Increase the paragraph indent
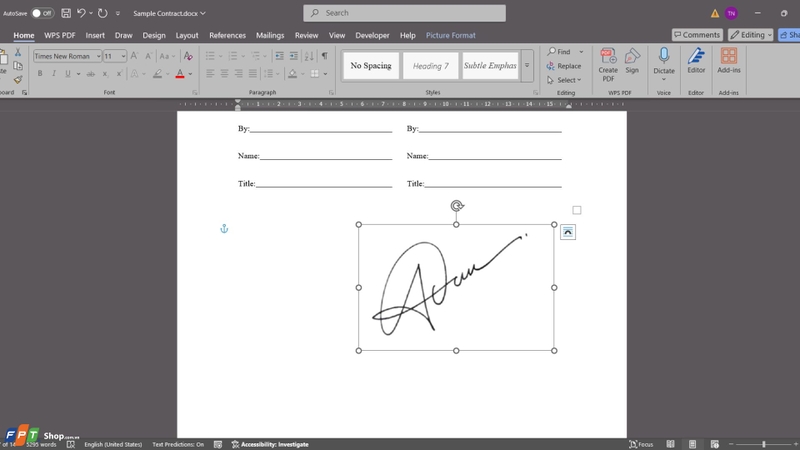The height and width of the screenshot is (450, 800). click(294, 56)
